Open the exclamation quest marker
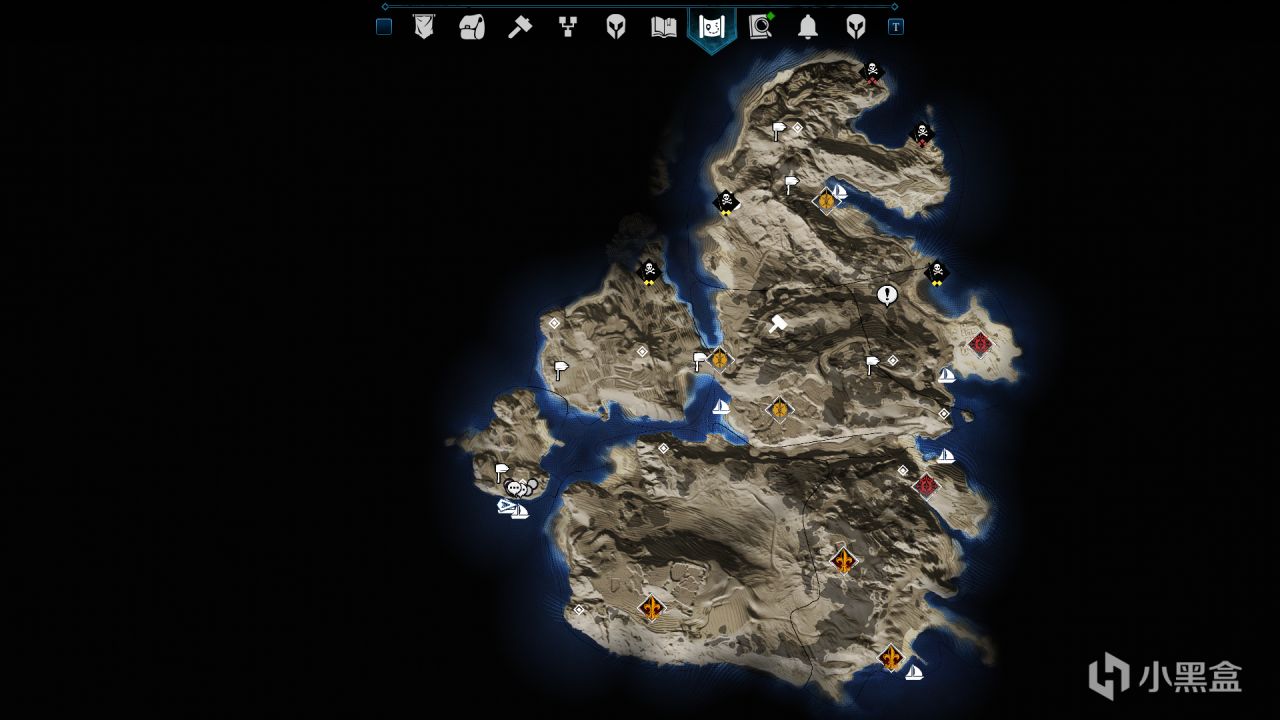Screen dimensions: 1280x720 887,294
